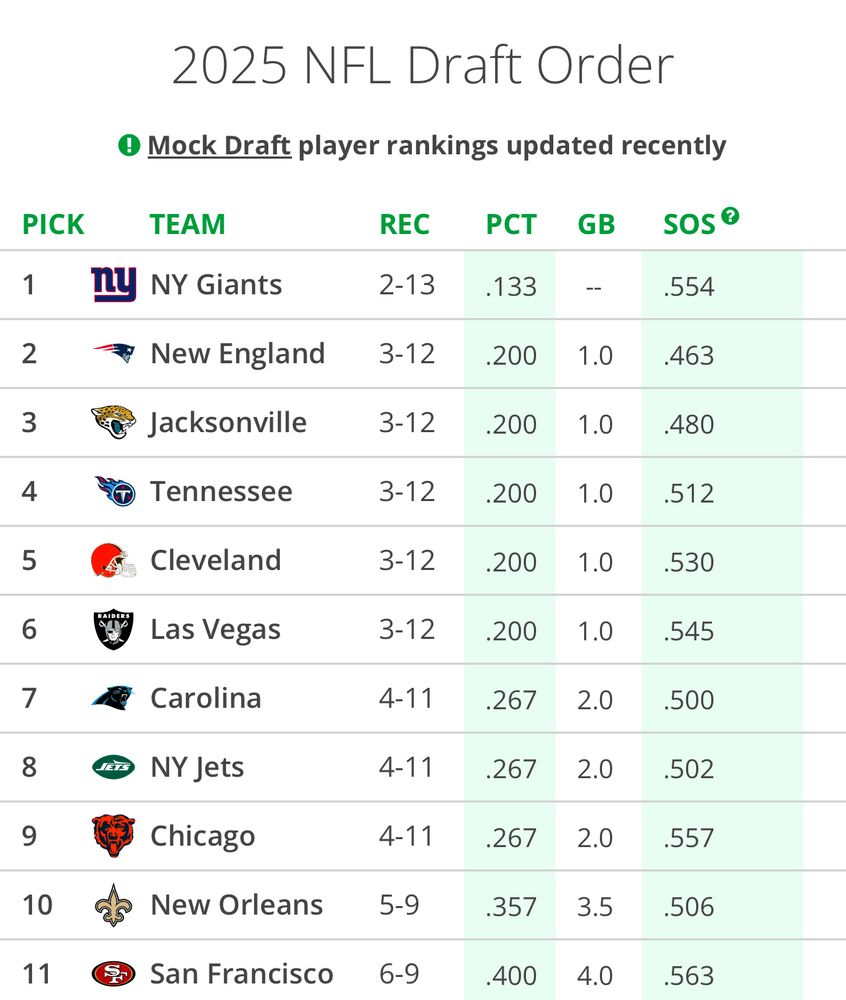Screen dimensions: 846x1000
Task: Click the Jacksonville Jaguars logo
Action: coord(113,422)
